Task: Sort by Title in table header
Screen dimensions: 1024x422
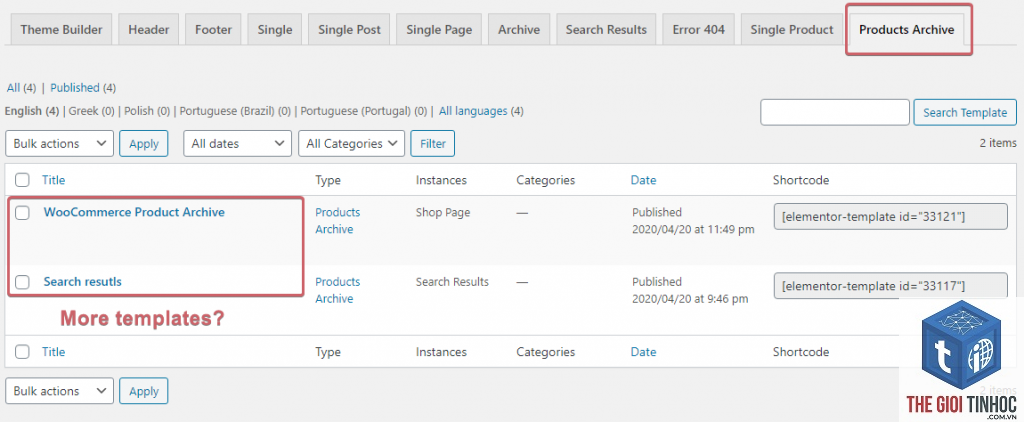Action: [54, 180]
